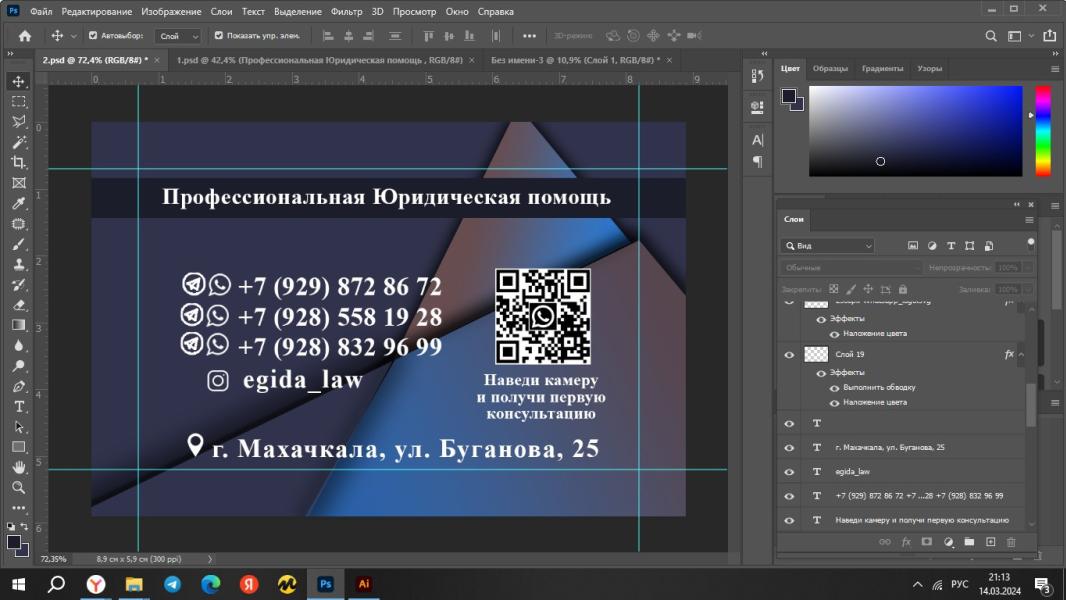
Task: Select the Rectangular Marquee tool
Action: [x=18, y=102]
